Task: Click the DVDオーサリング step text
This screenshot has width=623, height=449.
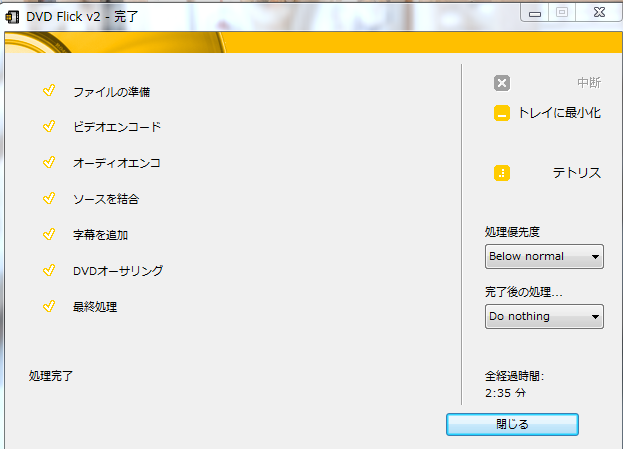Action: (118, 271)
